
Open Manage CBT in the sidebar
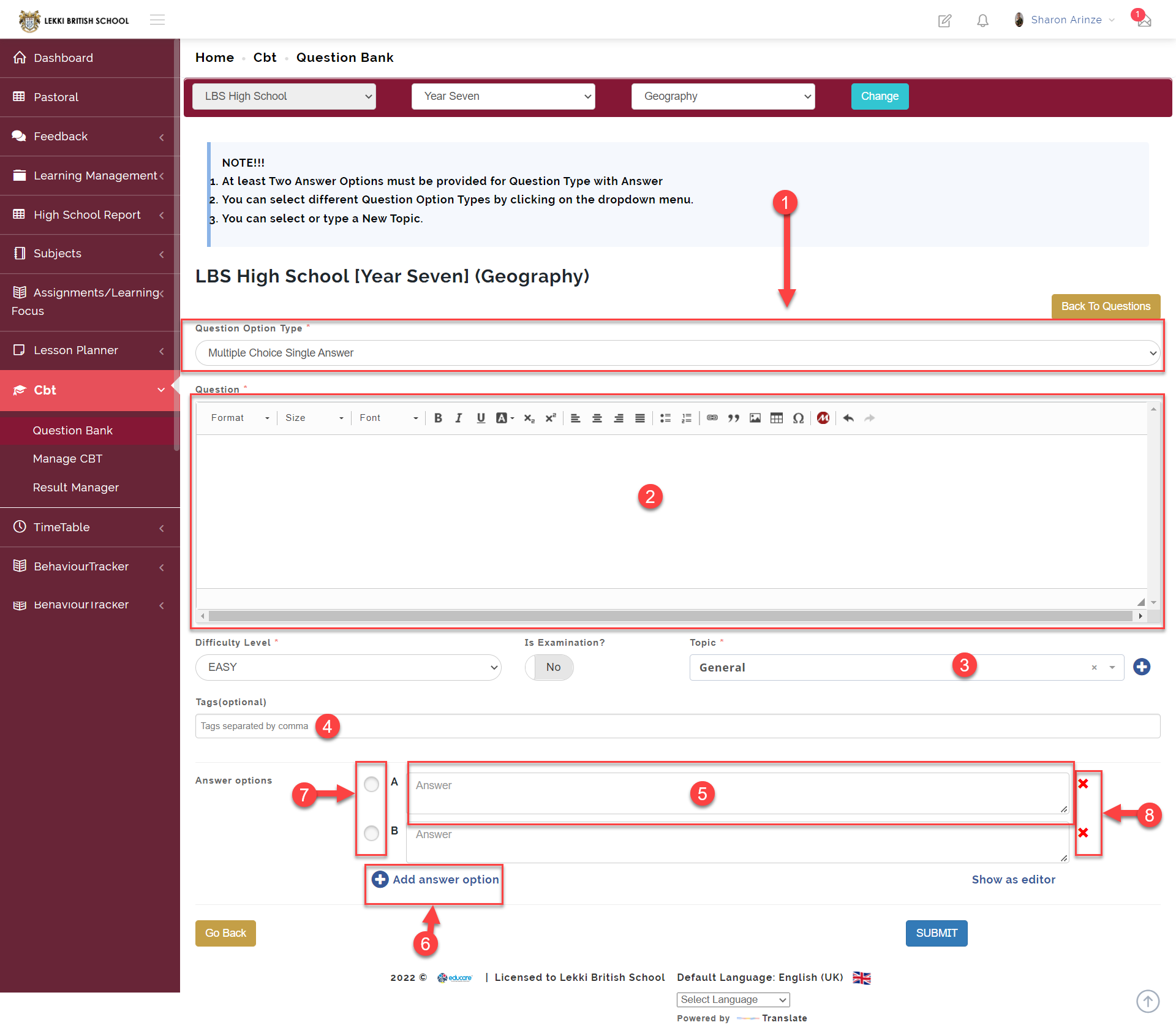pos(67,459)
